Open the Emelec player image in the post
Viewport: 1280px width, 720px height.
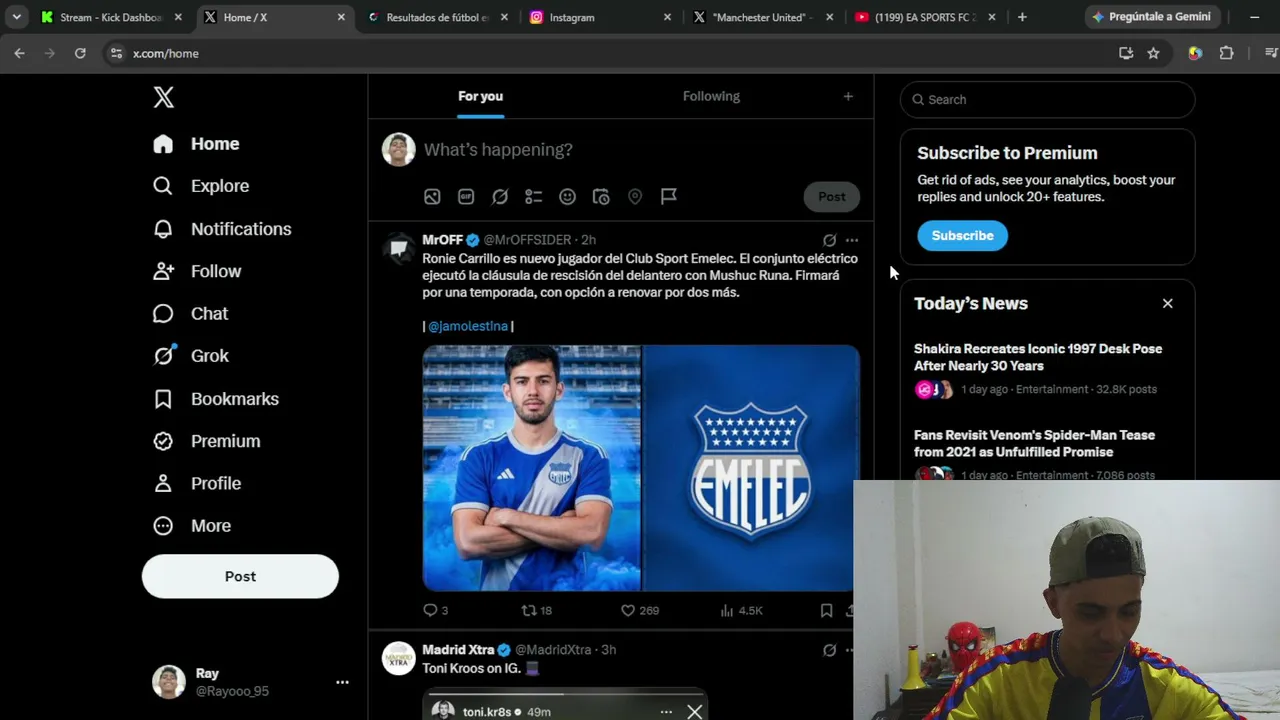[532, 468]
